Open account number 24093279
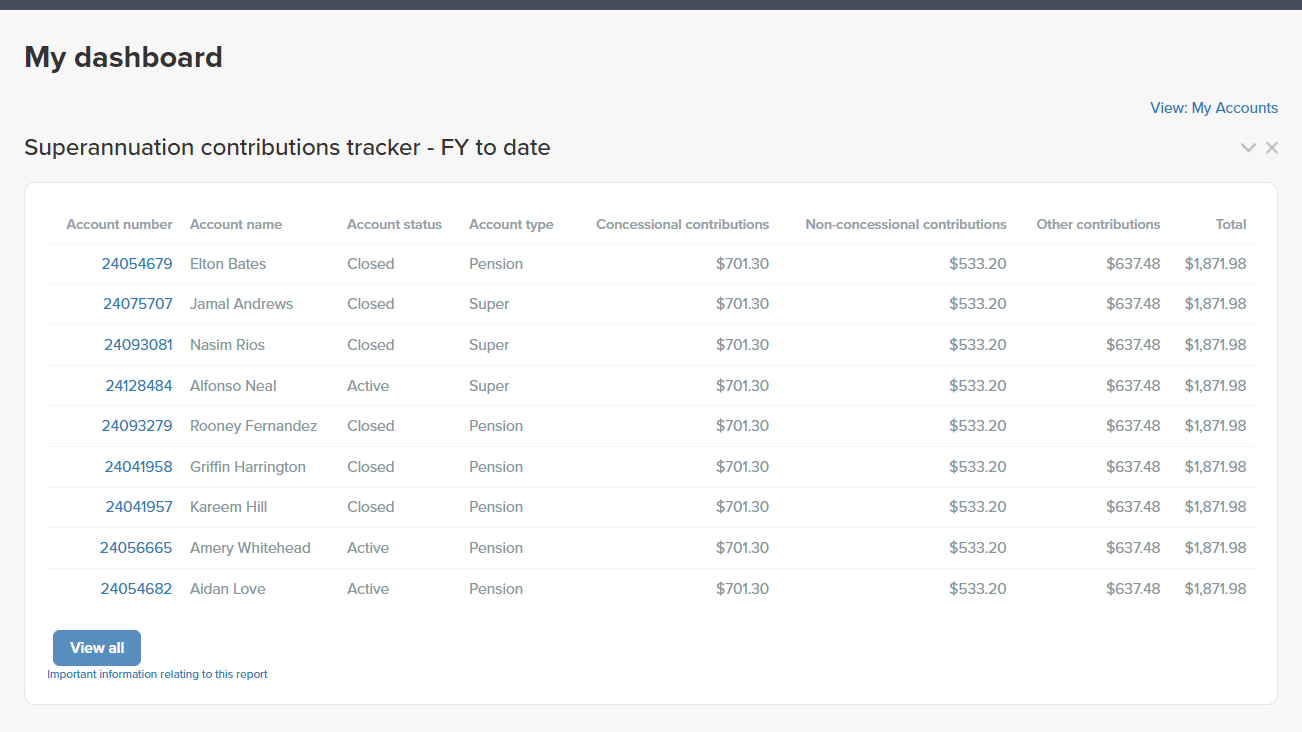This screenshot has width=1302, height=732. pos(137,426)
